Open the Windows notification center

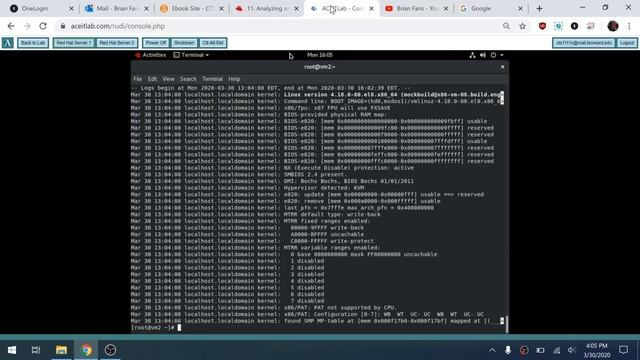coord(623,350)
